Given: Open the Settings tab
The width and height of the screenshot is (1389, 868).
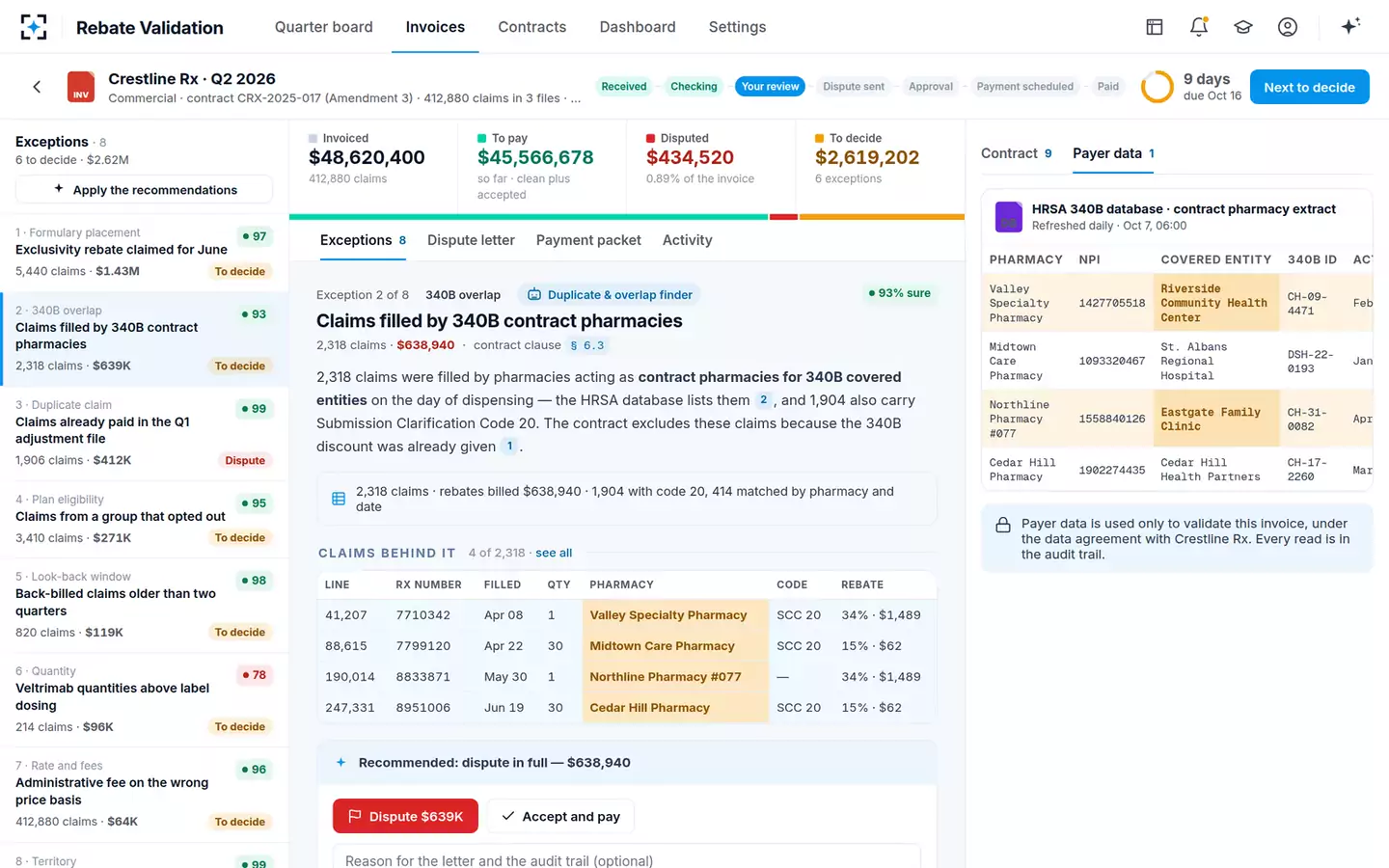Looking at the screenshot, I should 738,27.
